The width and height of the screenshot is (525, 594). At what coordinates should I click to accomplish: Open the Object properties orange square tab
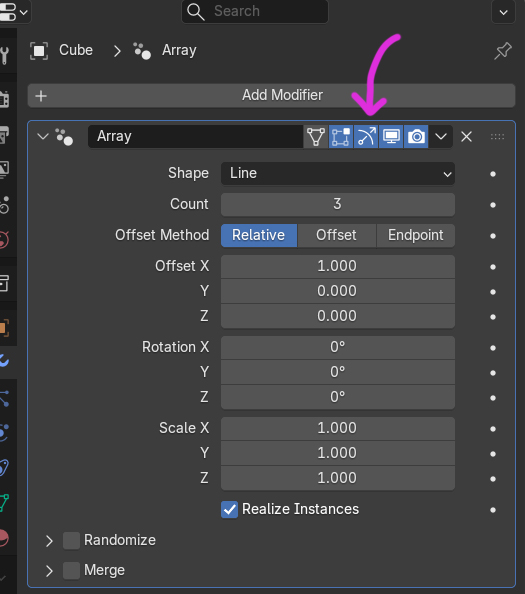point(5,327)
